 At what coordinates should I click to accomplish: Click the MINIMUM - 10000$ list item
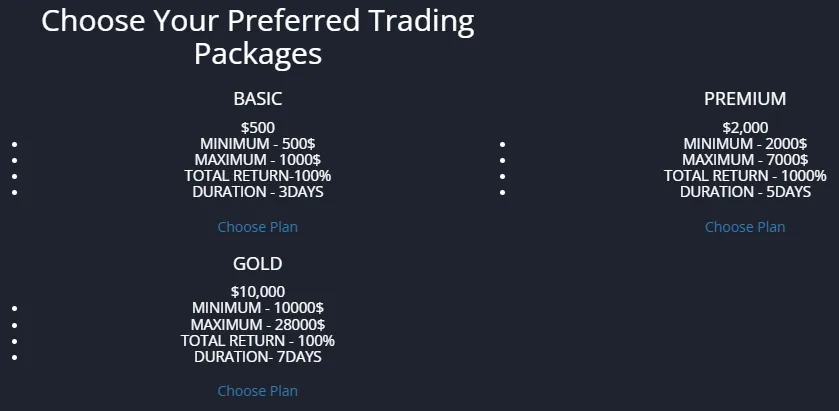tap(258, 308)
